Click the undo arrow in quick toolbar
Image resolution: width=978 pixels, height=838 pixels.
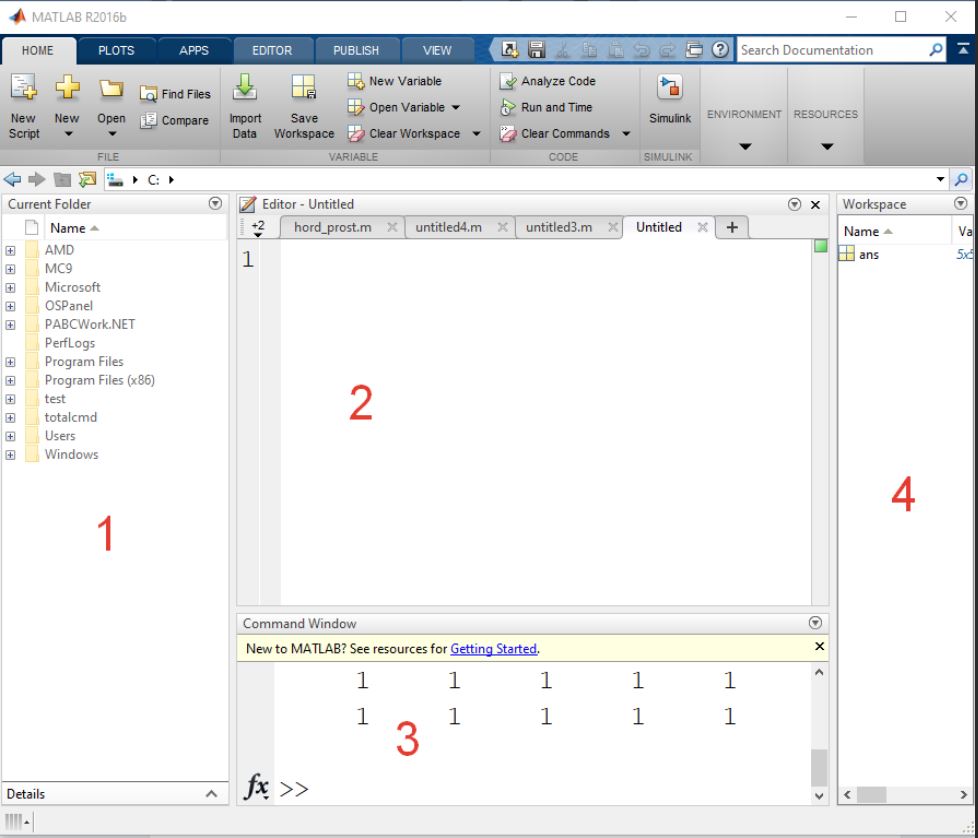pyautogui.click(x=641, y=50)
